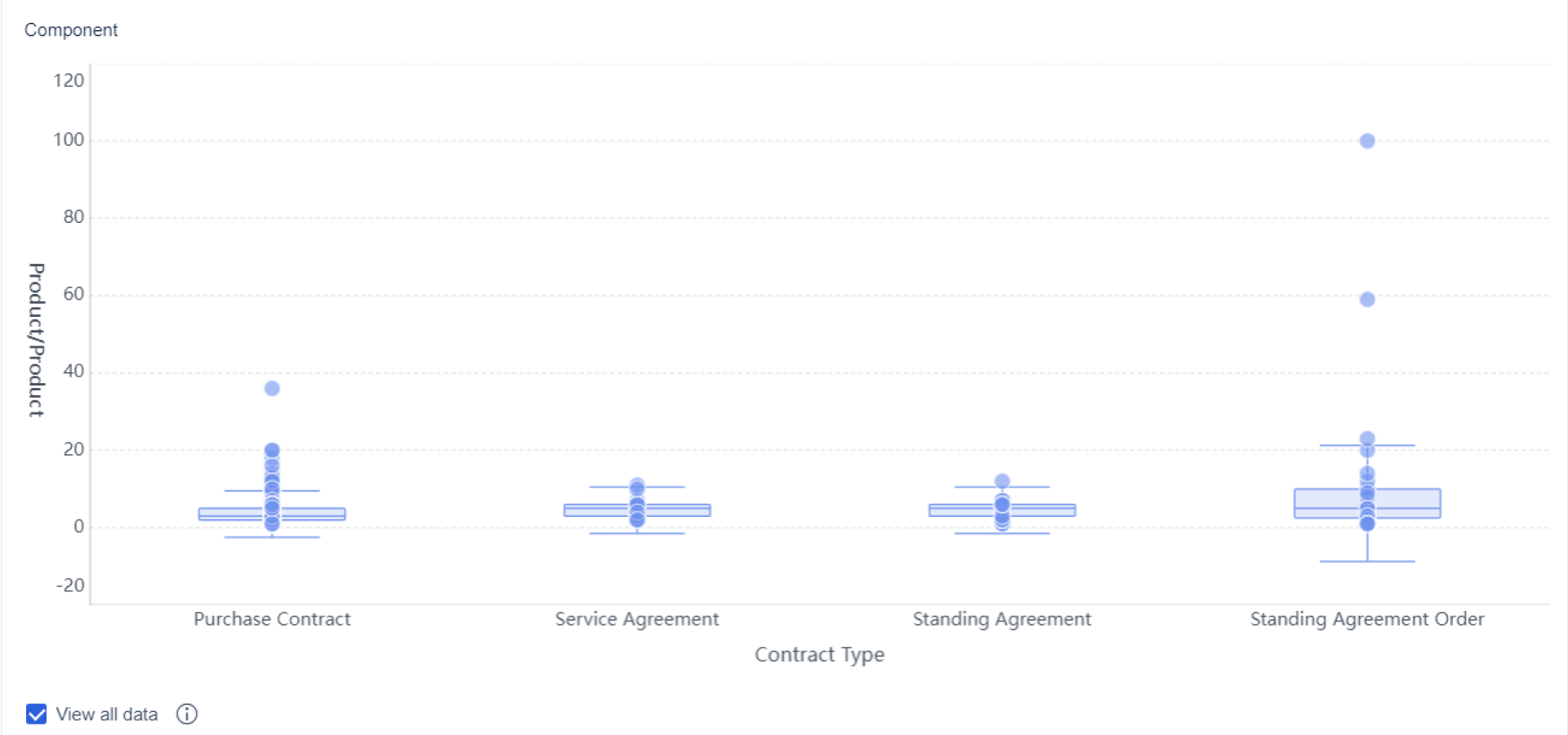Select the Standing Agreement Order axis label
The height and width of the screenshot is (735, 1568).
tap(1367, 619)
